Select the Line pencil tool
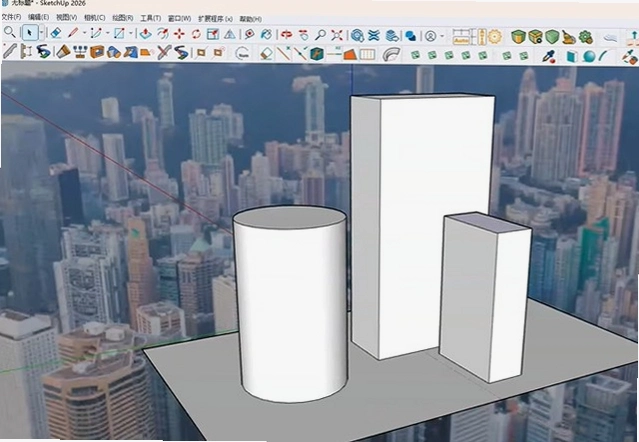The width and height of the screenshot is (639, 442). pyautogui.click(x=73, y=33)
